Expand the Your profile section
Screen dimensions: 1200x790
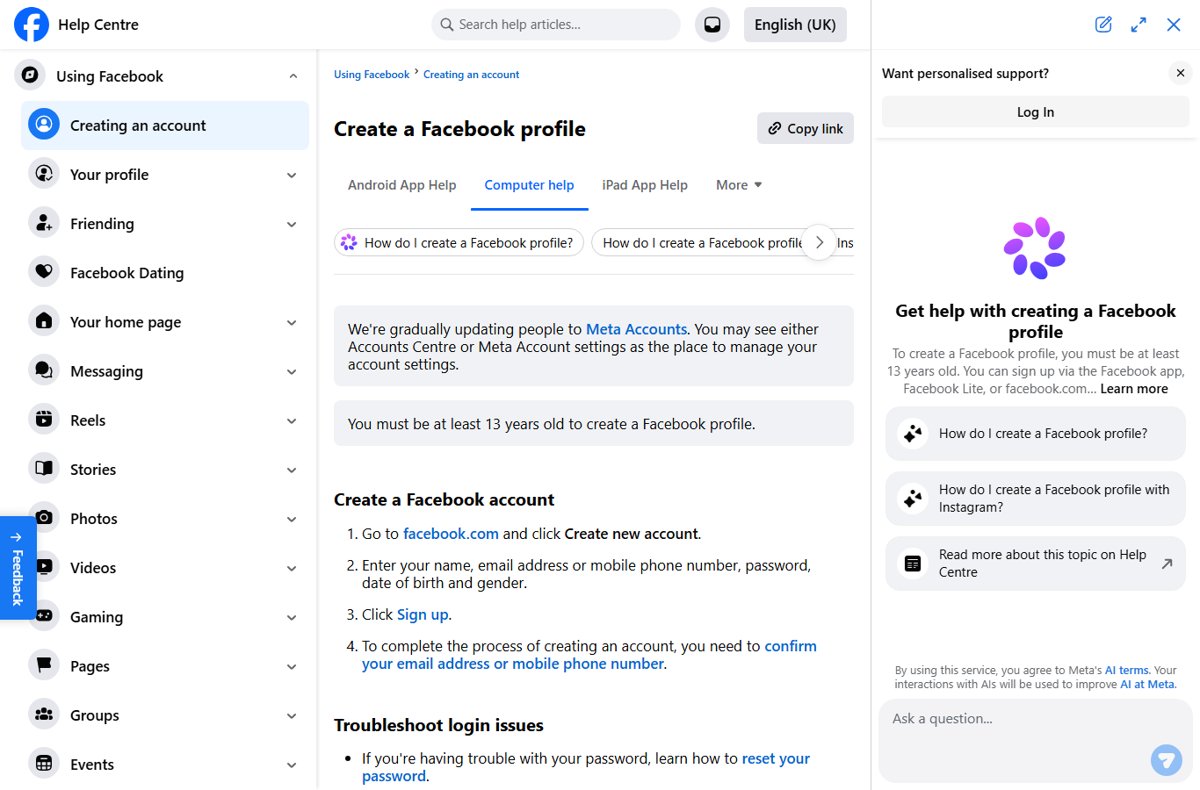pos(291,175)
